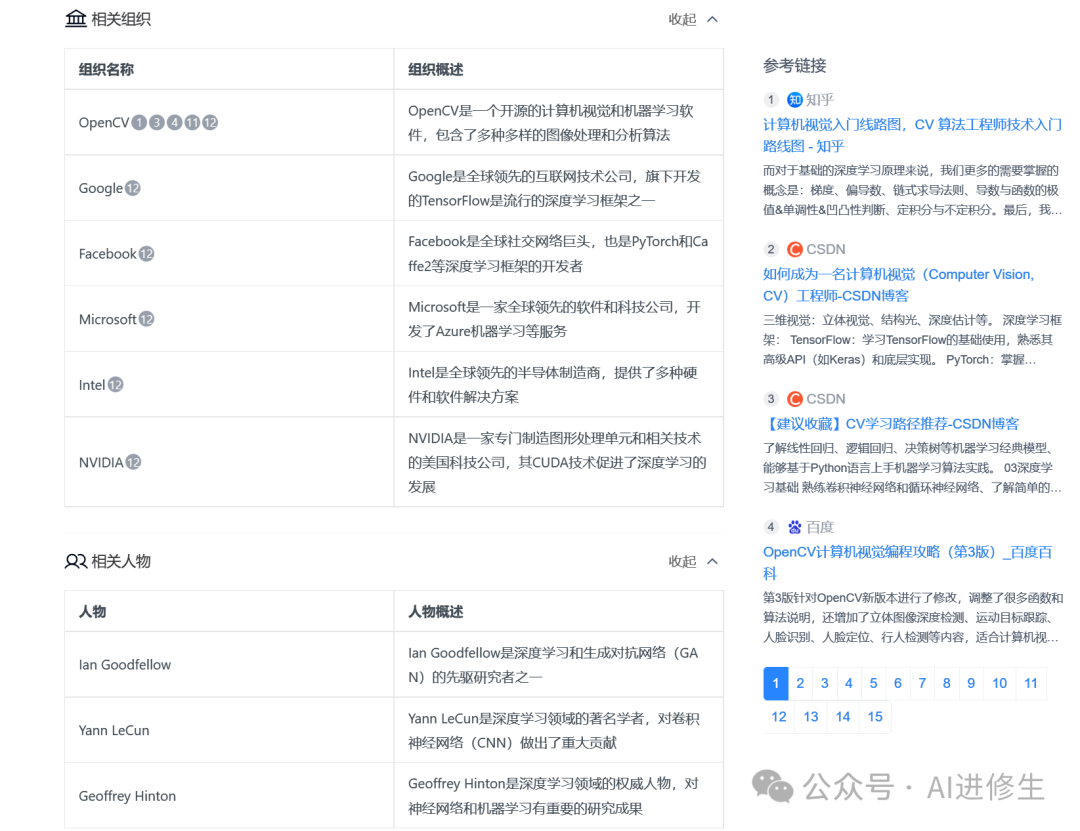Click the 参考链接 heading
This screenshot has width=1080, height=831.
(794, 66)
